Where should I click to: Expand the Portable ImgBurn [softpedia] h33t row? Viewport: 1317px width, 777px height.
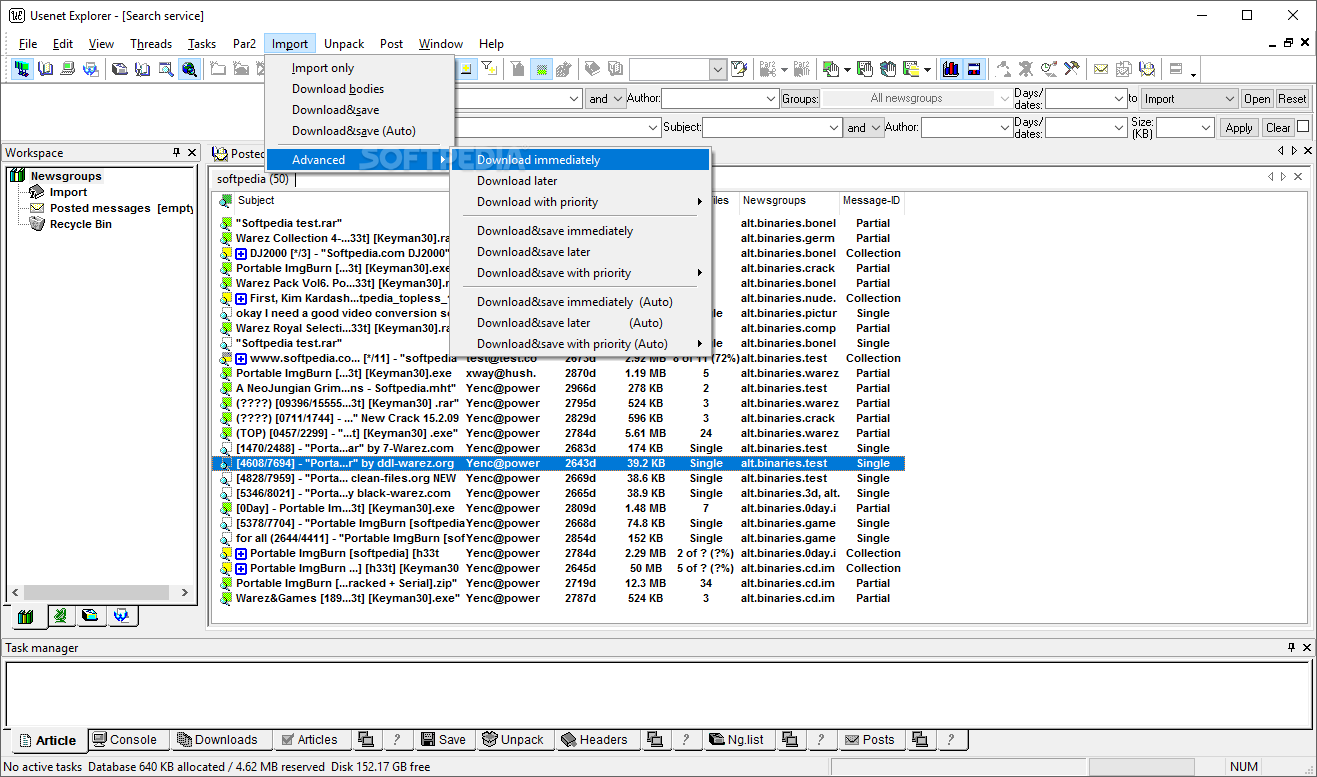click(x=241, y=553)
